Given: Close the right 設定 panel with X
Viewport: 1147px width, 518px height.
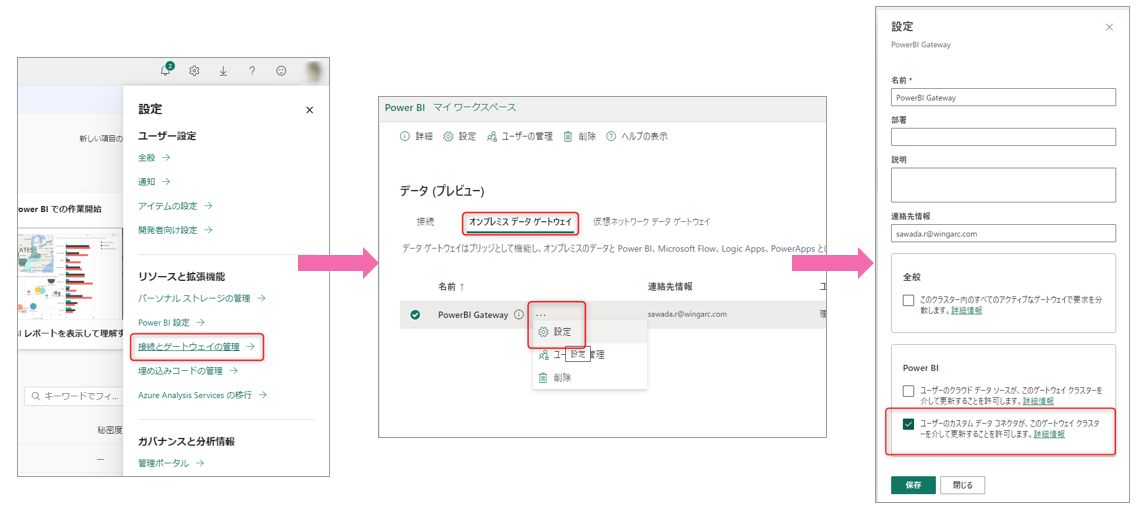Looking at the screenshot, I should pos(1109,27).
